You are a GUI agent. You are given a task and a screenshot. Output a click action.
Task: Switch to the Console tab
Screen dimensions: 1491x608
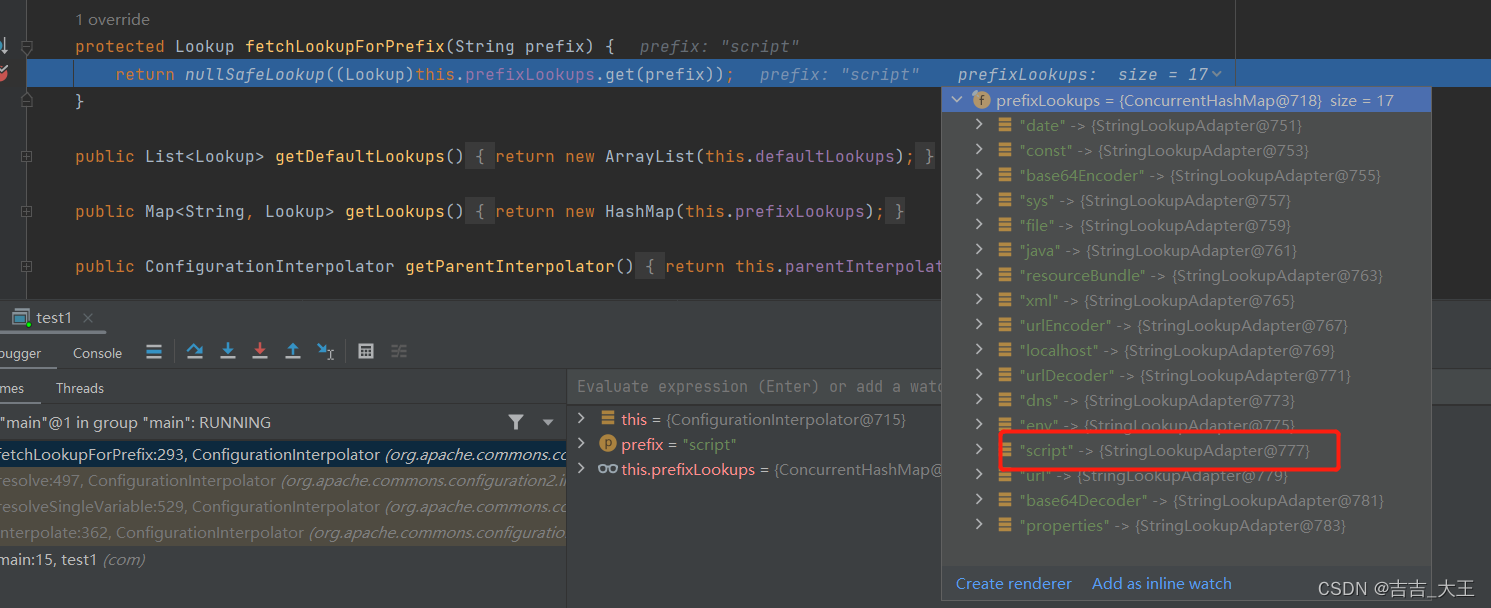[x=97, y=353]
